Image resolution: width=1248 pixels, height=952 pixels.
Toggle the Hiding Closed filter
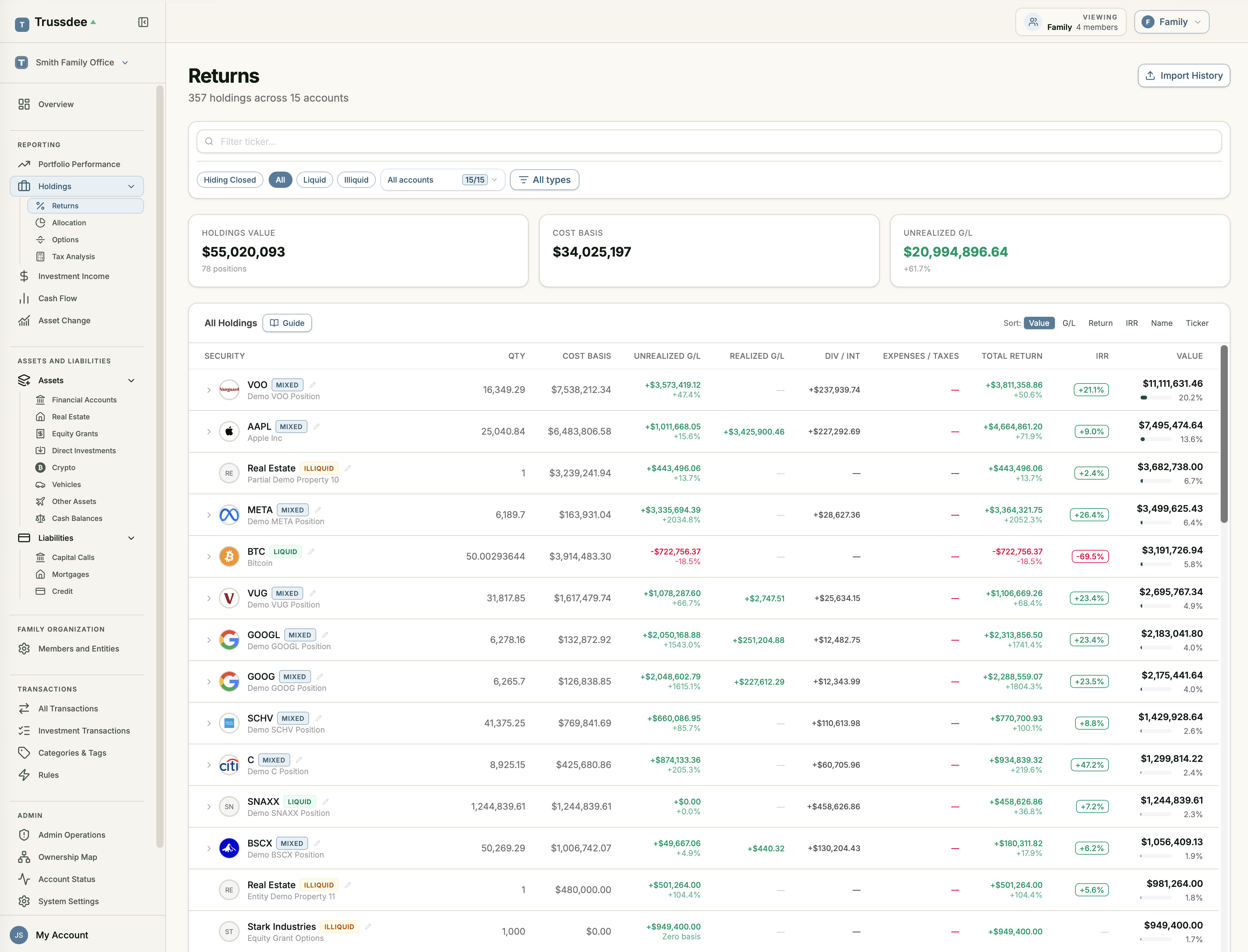click(230, 180)
